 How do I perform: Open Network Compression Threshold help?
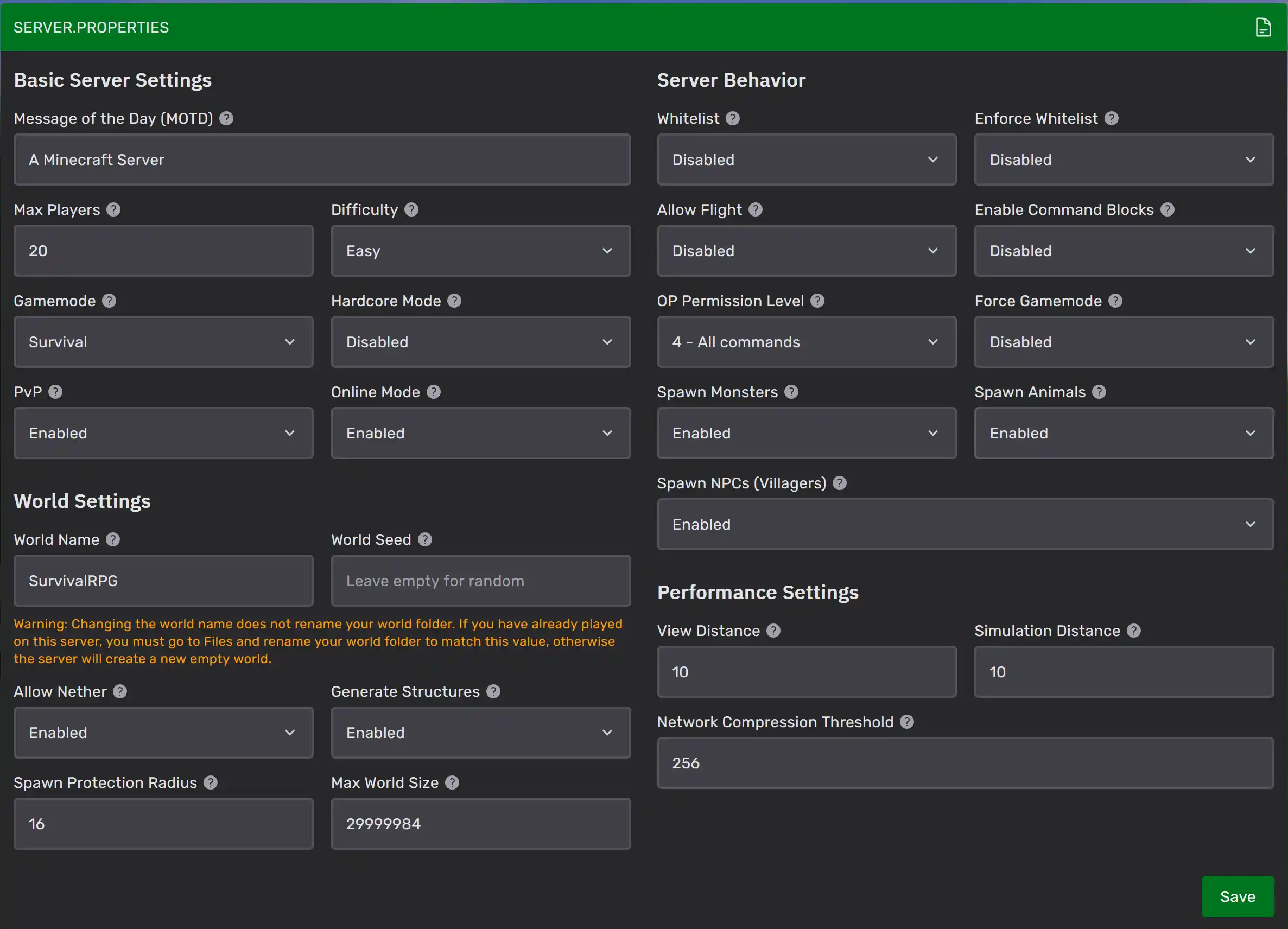(906, 722)
